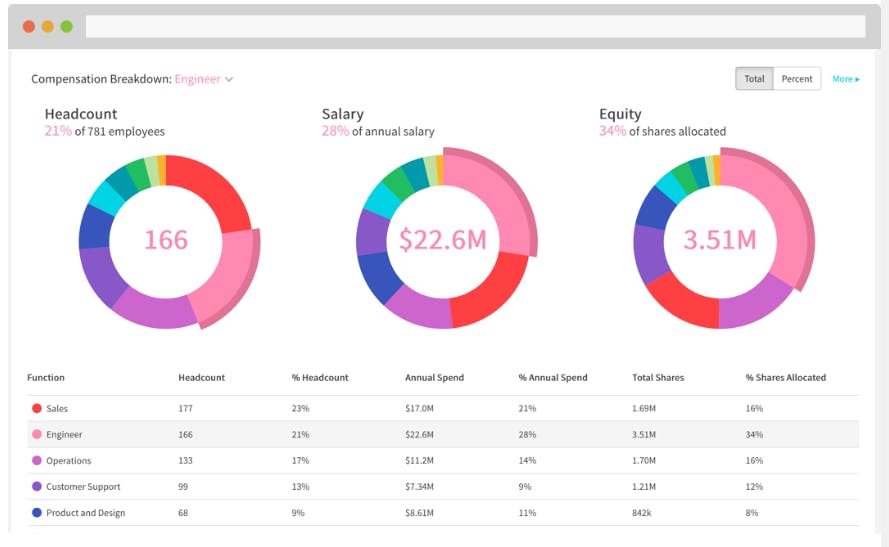889x547 pixels.
Task: Select the Customer Support row label
Action: pyautogui.click(x=83, y=486)
